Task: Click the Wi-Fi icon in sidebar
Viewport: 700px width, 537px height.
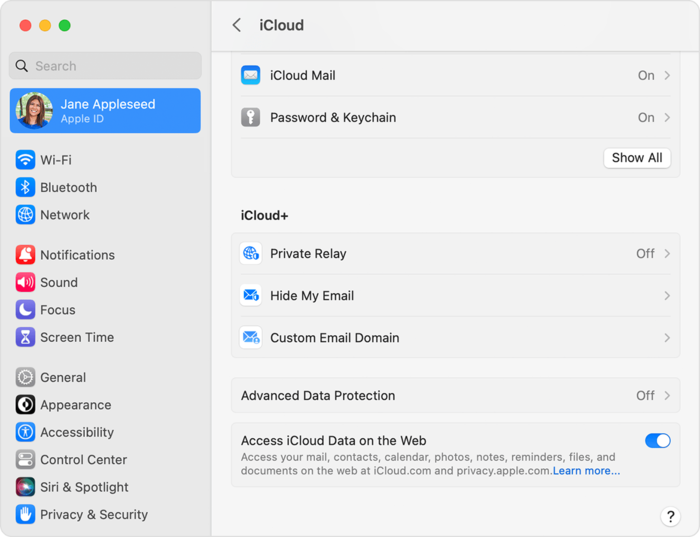Action: [25, 160]
